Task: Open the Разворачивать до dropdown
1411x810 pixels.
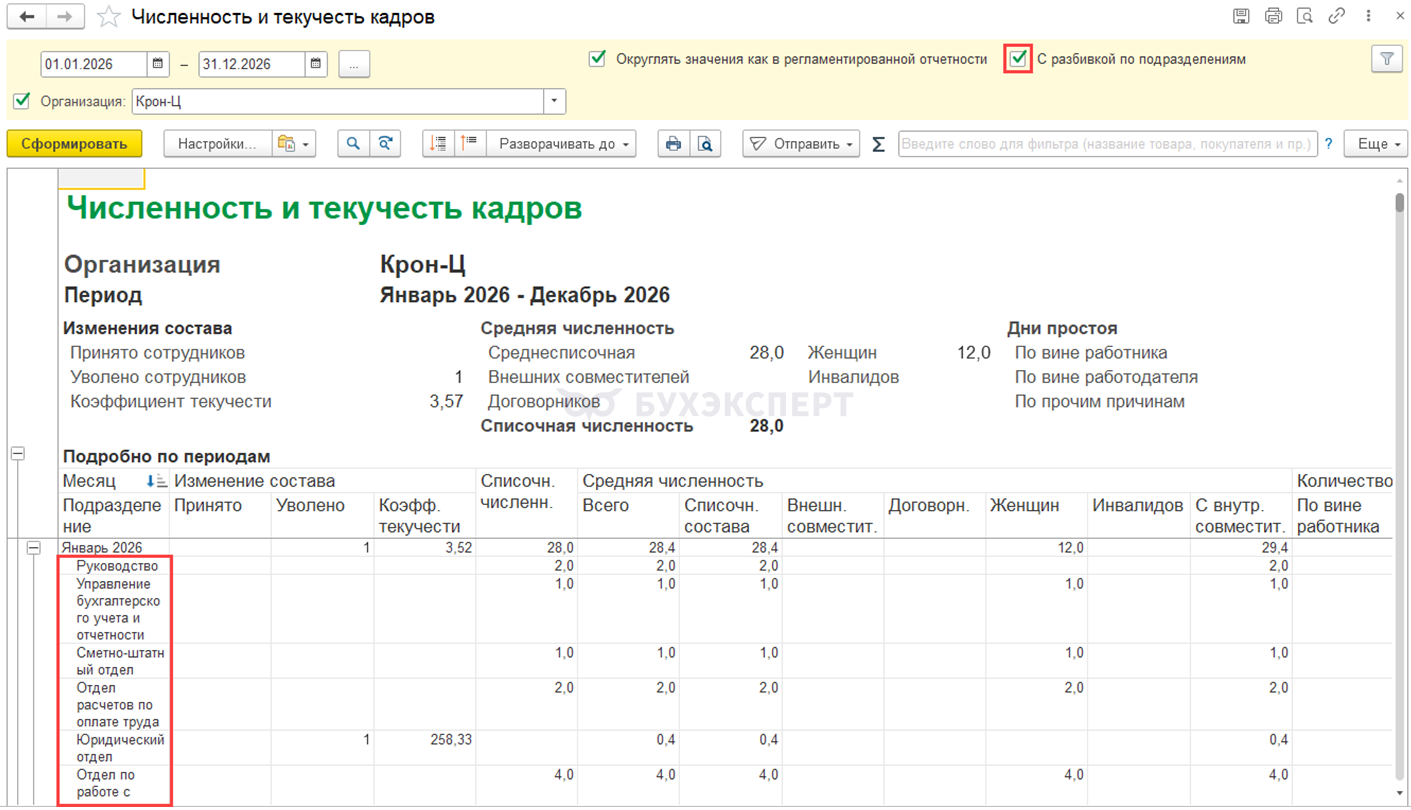Action: click(x=565, y=144)
